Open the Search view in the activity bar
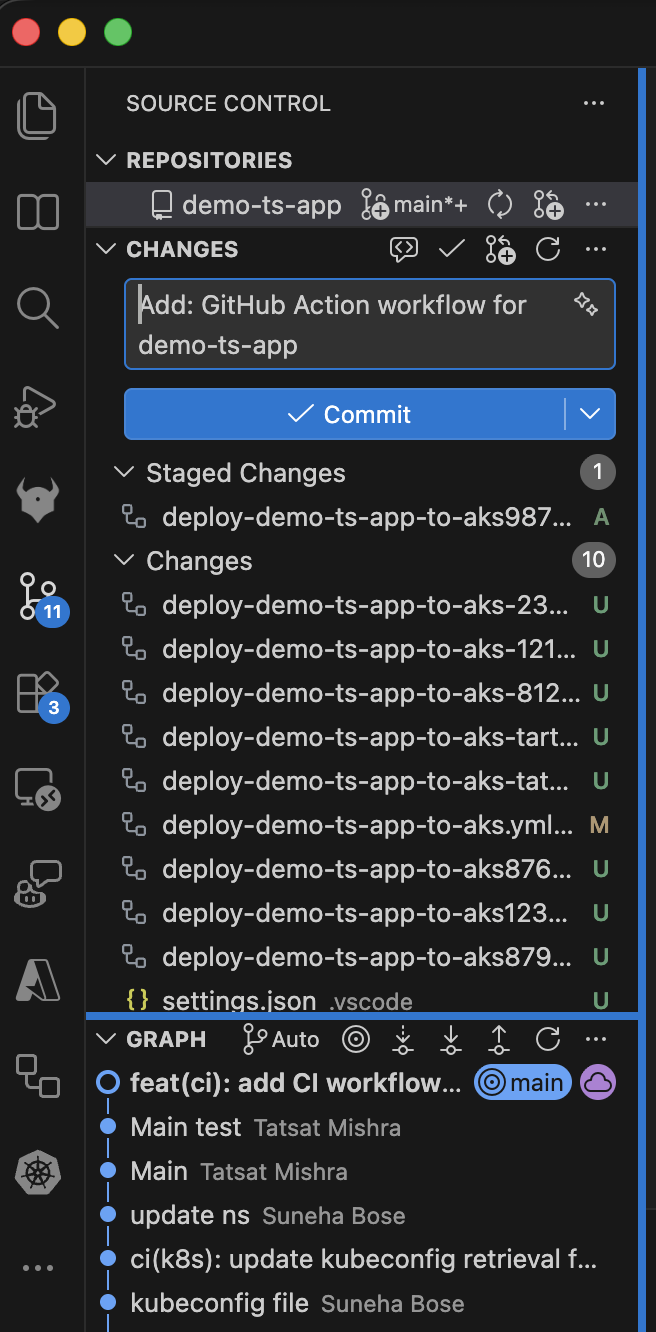 (x=37, y=308)
